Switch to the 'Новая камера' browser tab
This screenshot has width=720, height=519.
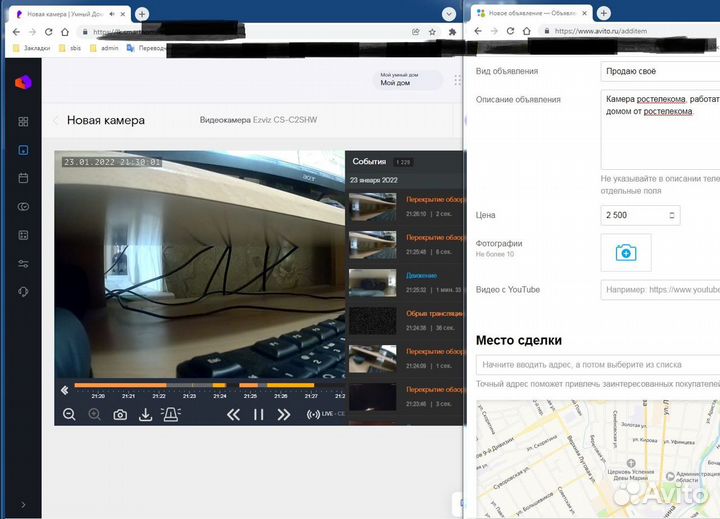[x=66, y=14]
